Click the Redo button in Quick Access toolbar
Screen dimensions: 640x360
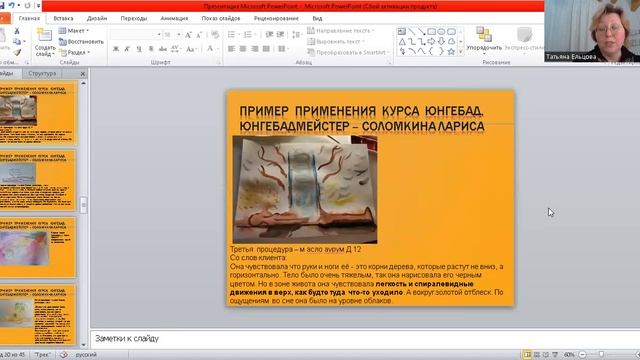click(x=27, y=5)
